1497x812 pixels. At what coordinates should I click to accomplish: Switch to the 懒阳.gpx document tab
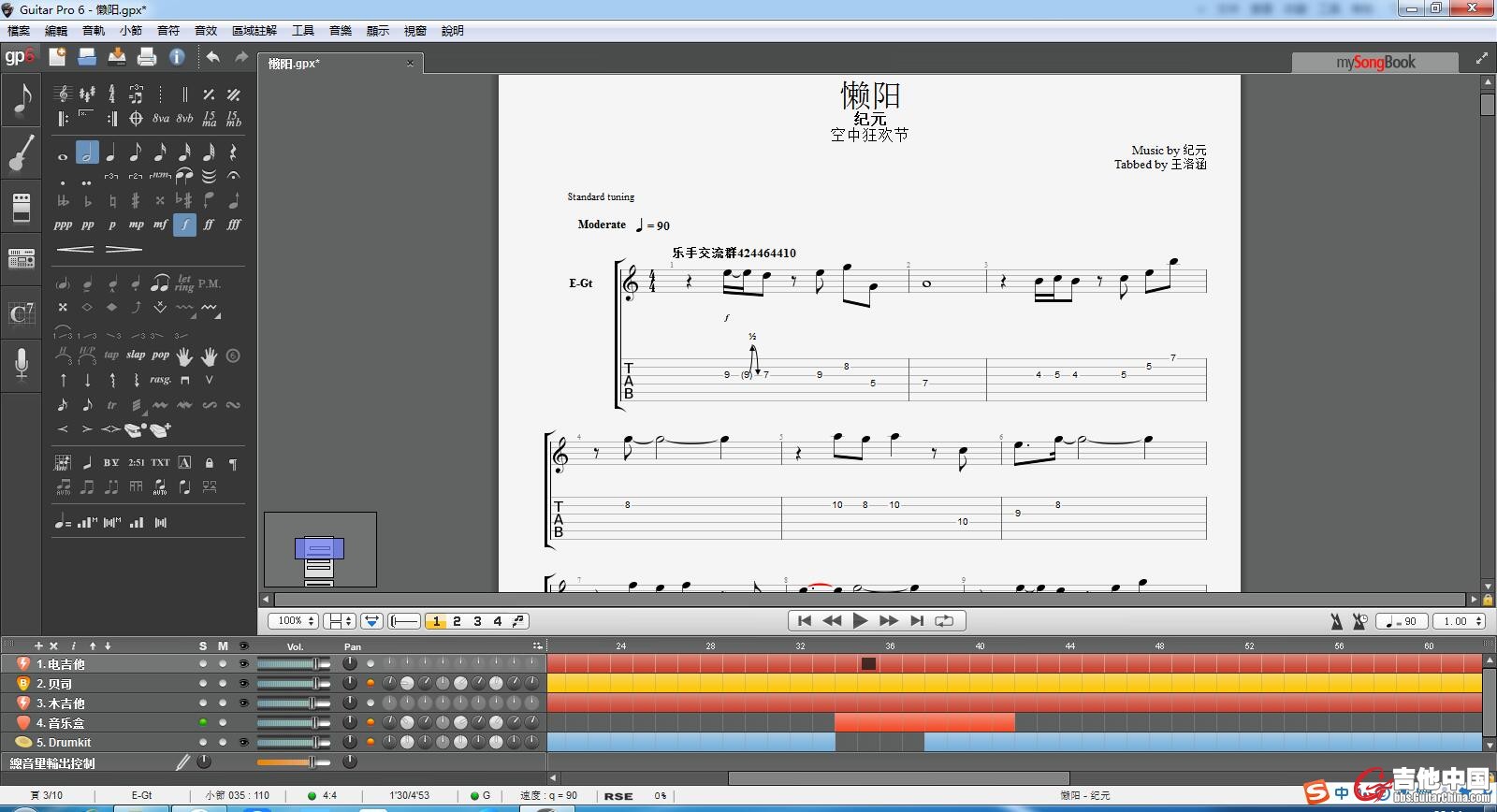point(294,64)
